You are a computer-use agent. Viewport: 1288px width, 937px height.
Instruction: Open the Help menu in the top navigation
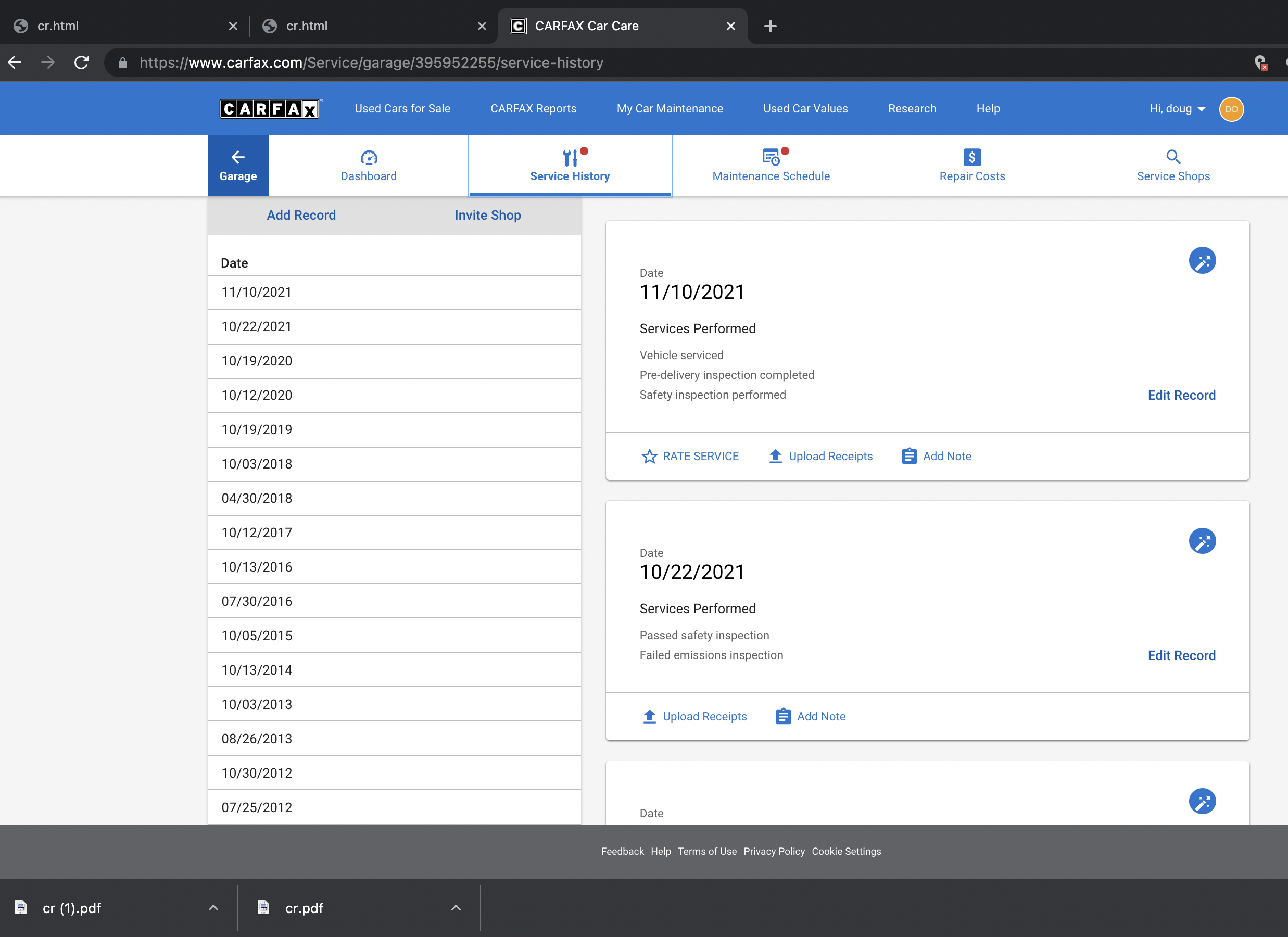[x=988, y=108]
